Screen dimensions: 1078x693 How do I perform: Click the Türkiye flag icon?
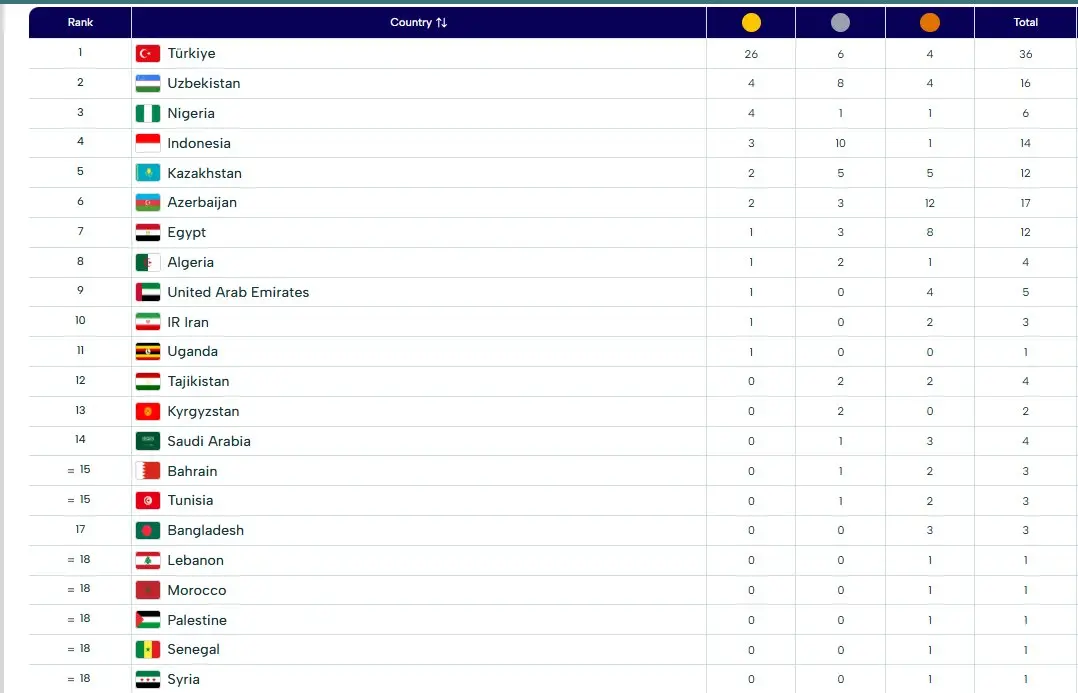pyautogui.click(x=148, y=54)
